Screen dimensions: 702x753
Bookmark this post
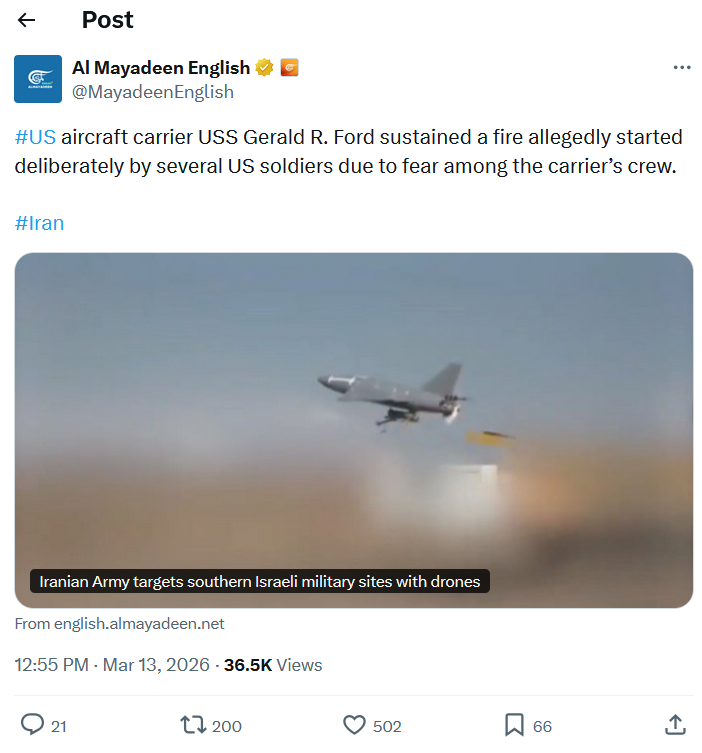pos(514,725)
